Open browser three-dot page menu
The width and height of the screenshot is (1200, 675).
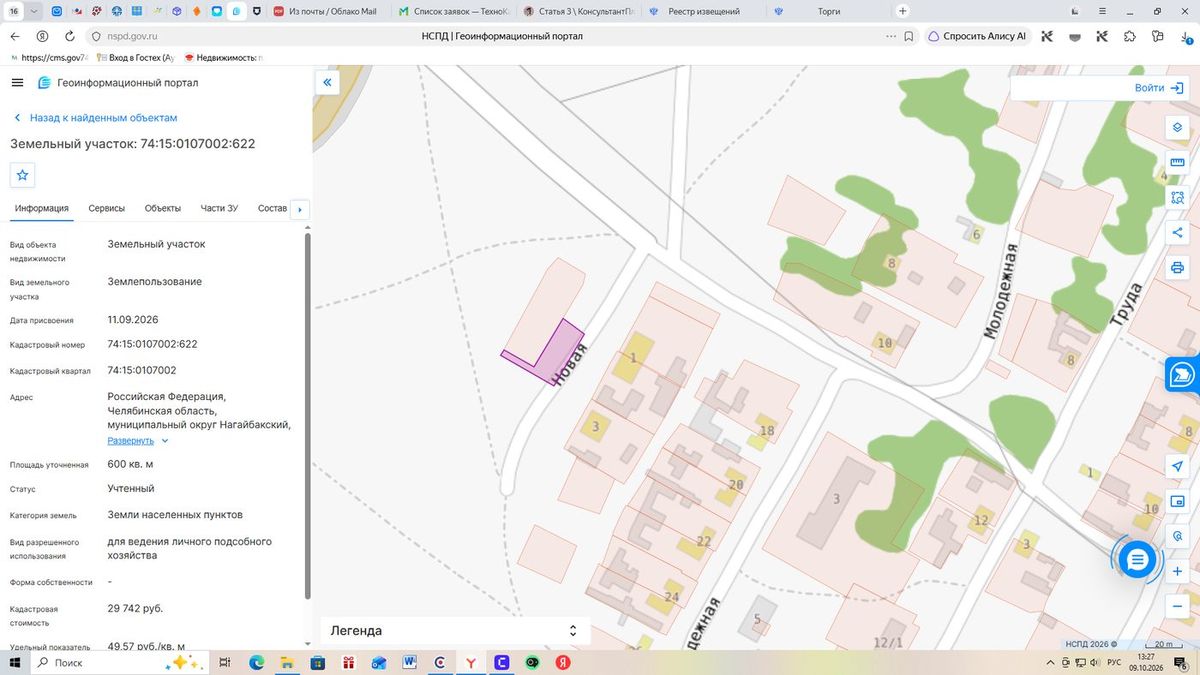click(x=890, y=36)
